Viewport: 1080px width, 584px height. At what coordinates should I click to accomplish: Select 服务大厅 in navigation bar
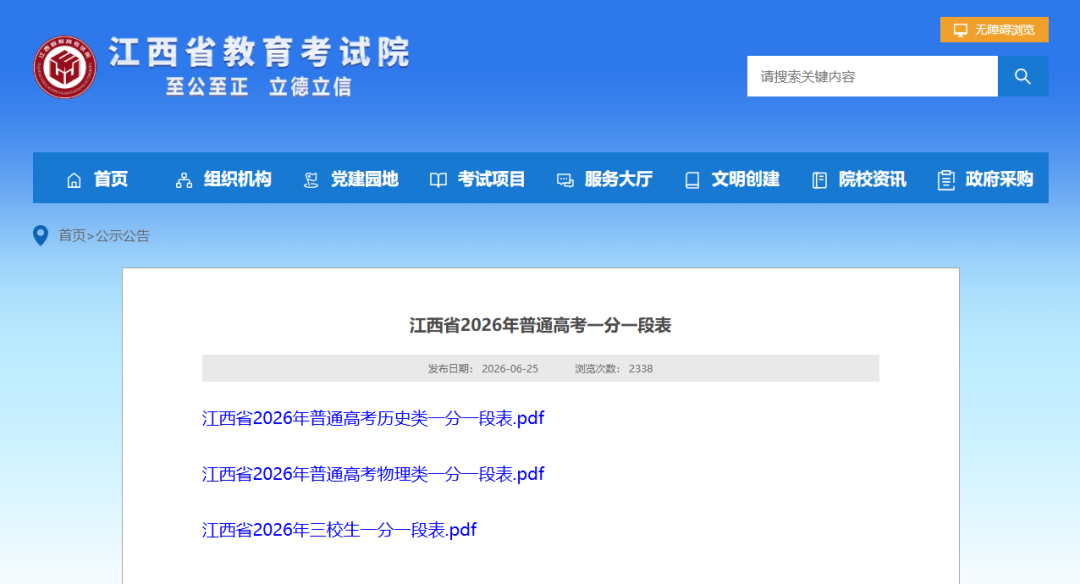pos(619,179)
